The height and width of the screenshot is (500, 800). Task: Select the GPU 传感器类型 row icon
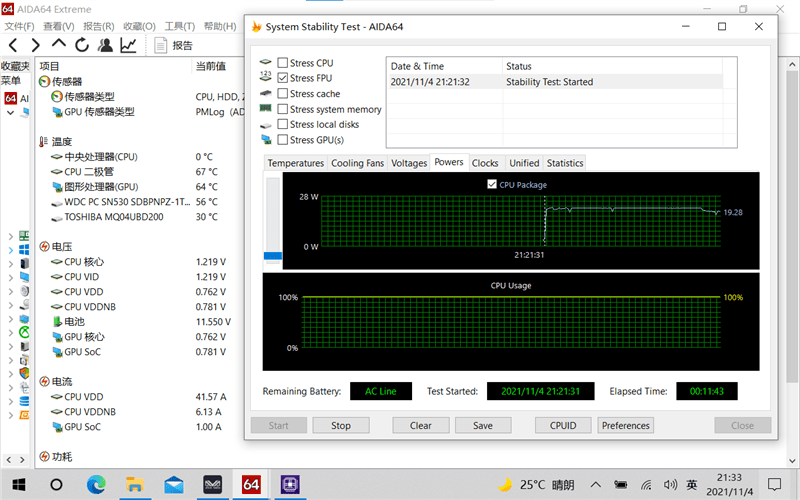[57, 112]
